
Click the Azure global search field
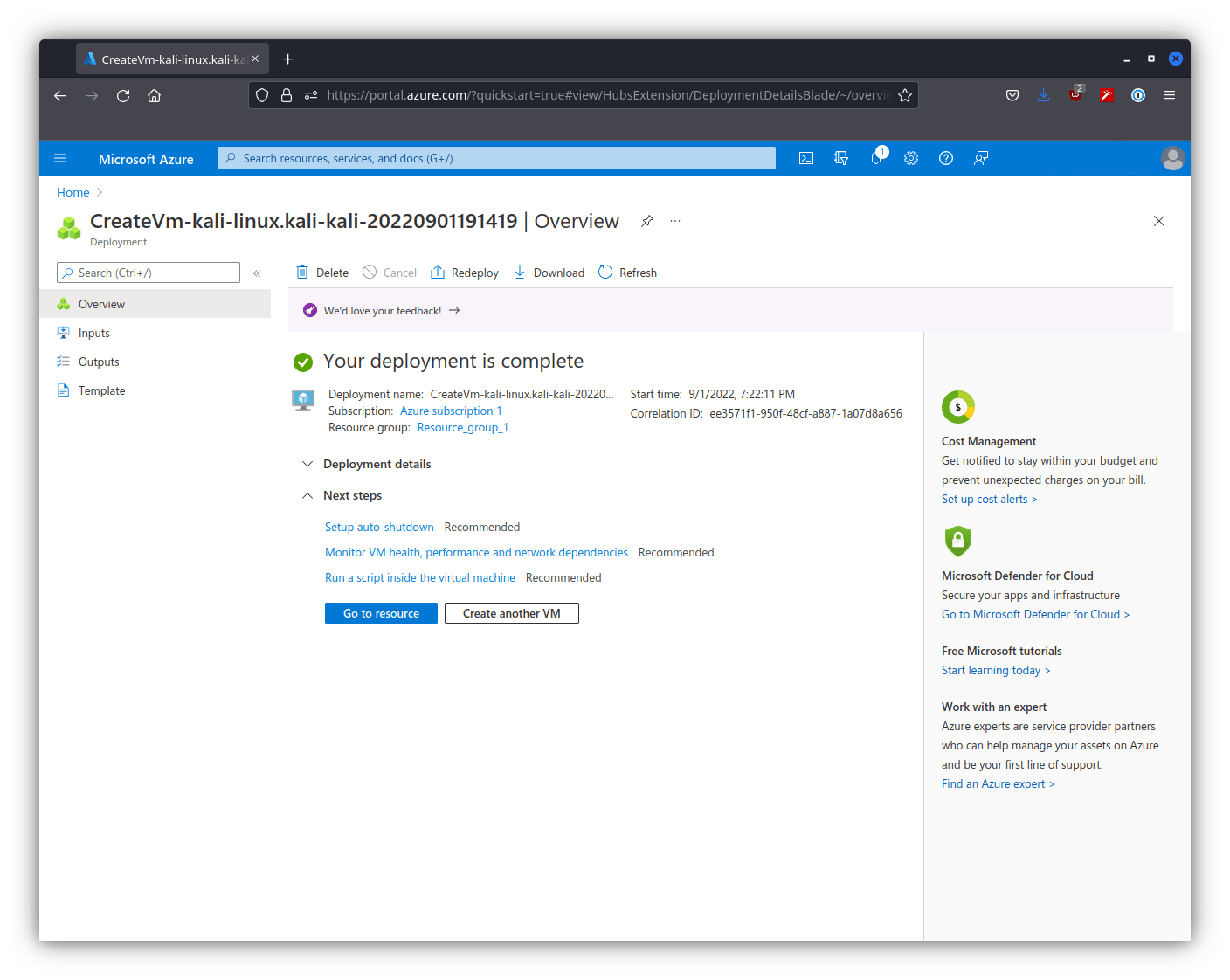496,158
